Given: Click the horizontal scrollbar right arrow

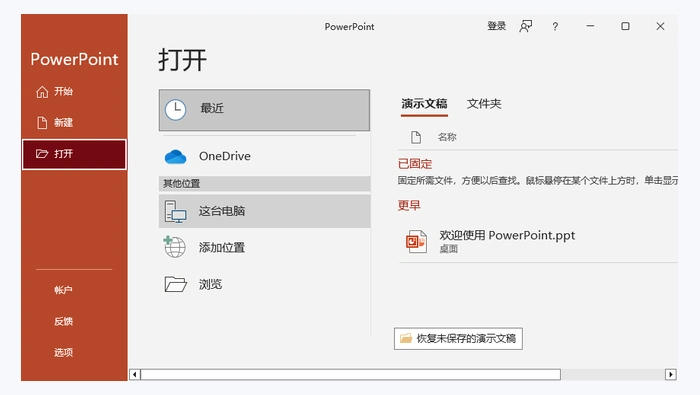Looking at the screenshot, I should [671, 374].
